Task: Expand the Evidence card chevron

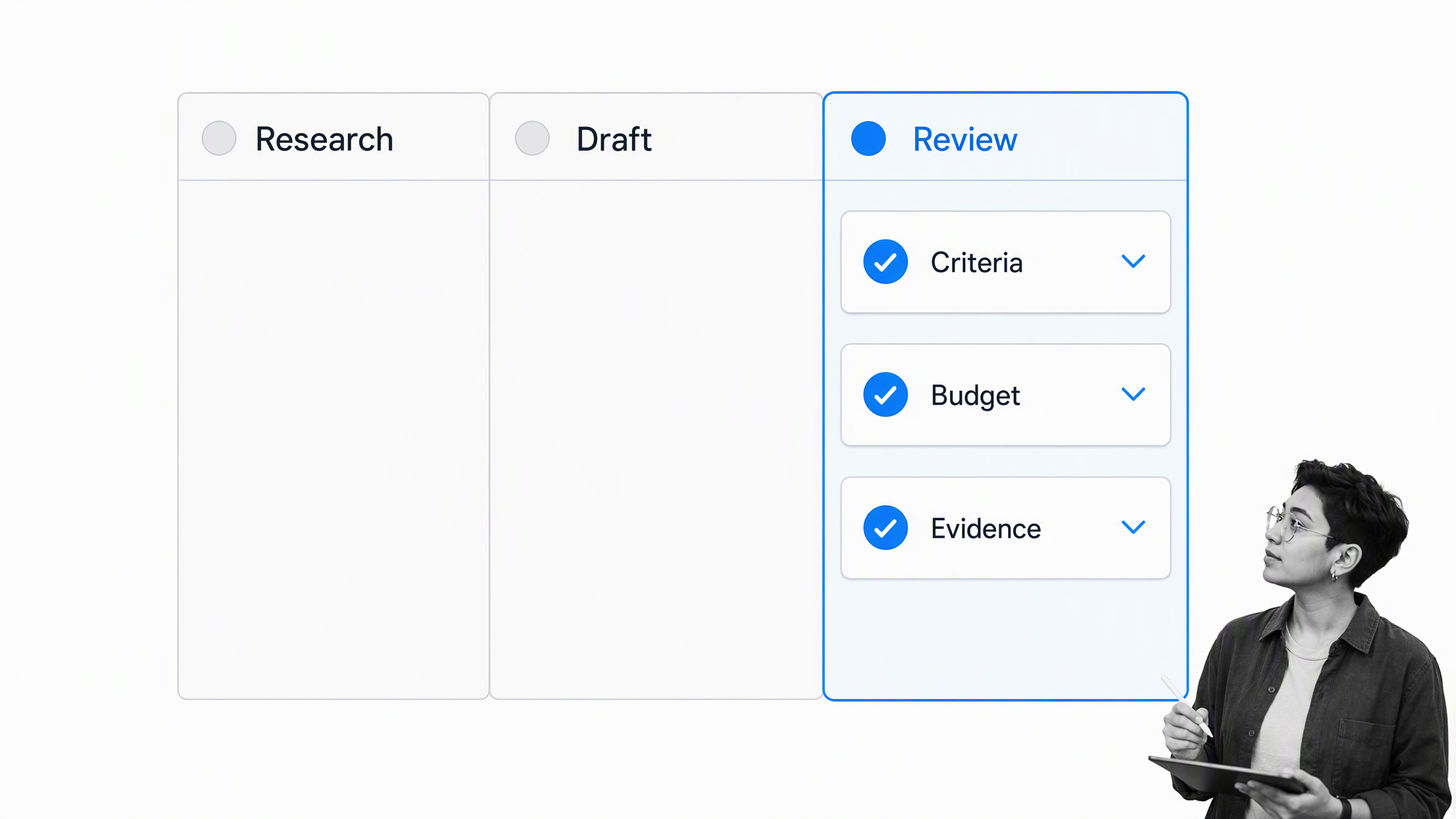Action: click(x=1133, y=527)
